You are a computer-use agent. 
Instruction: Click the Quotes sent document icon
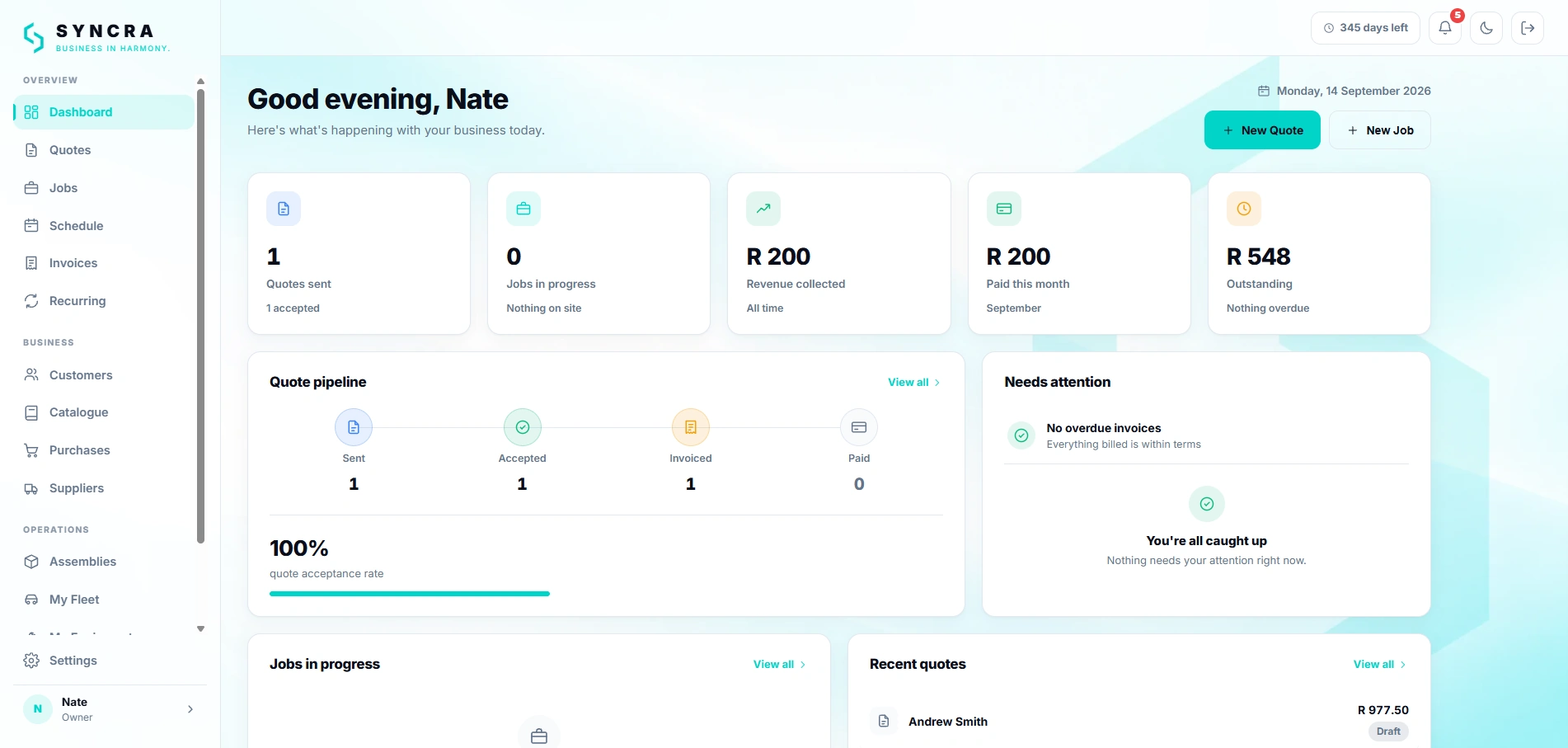pos(284,209)
